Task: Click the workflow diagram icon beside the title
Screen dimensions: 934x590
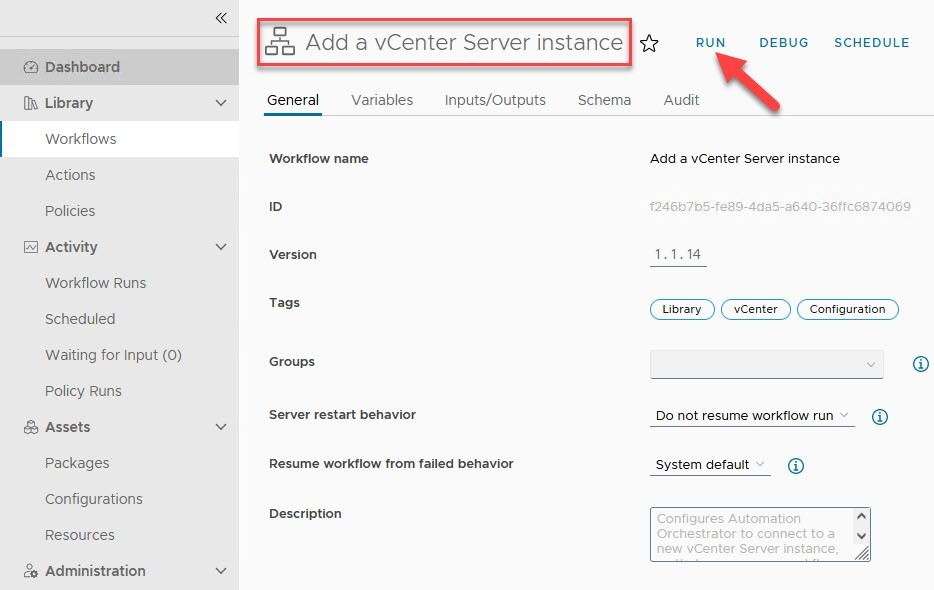Action: tap(280, 42)
